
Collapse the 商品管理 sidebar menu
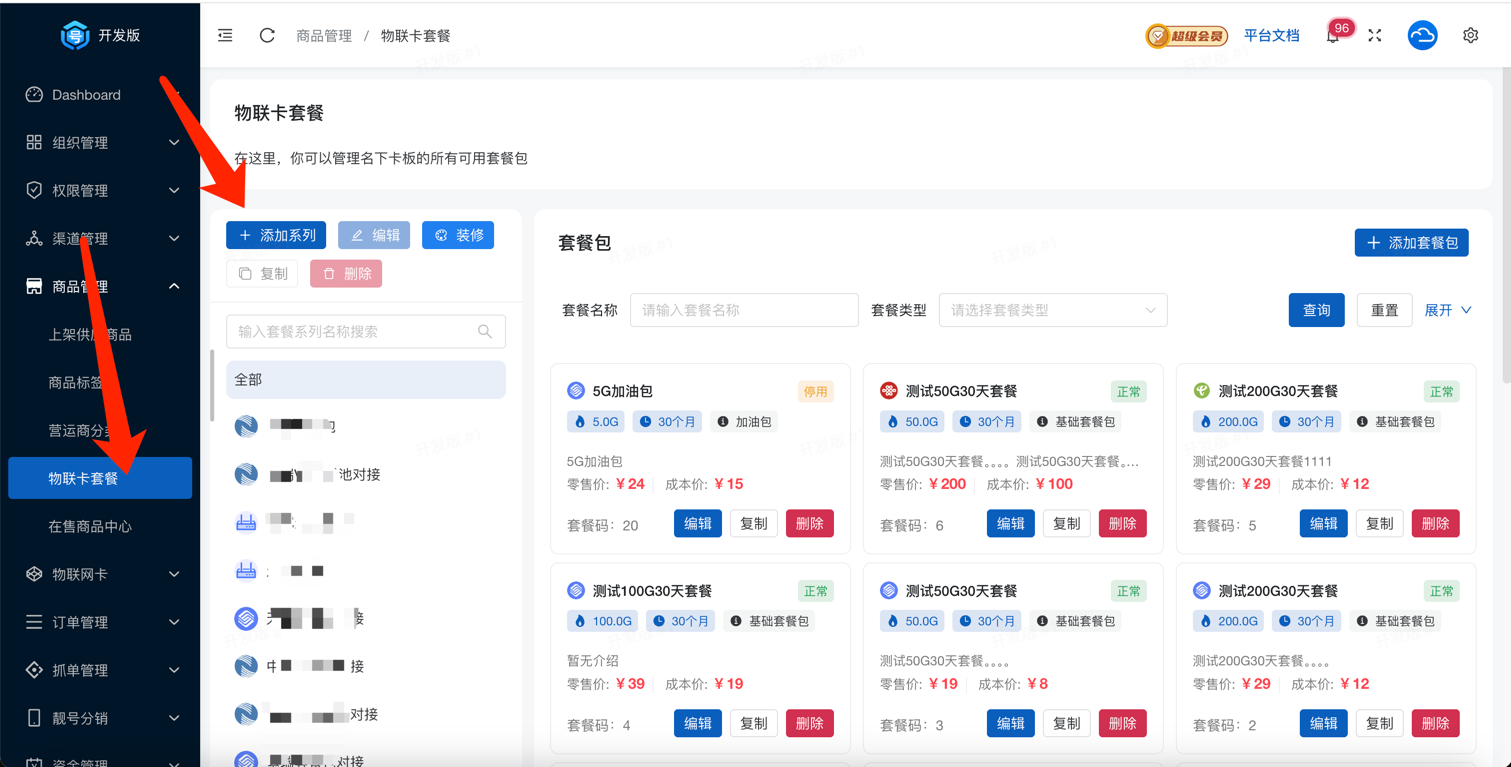(100, 287)
